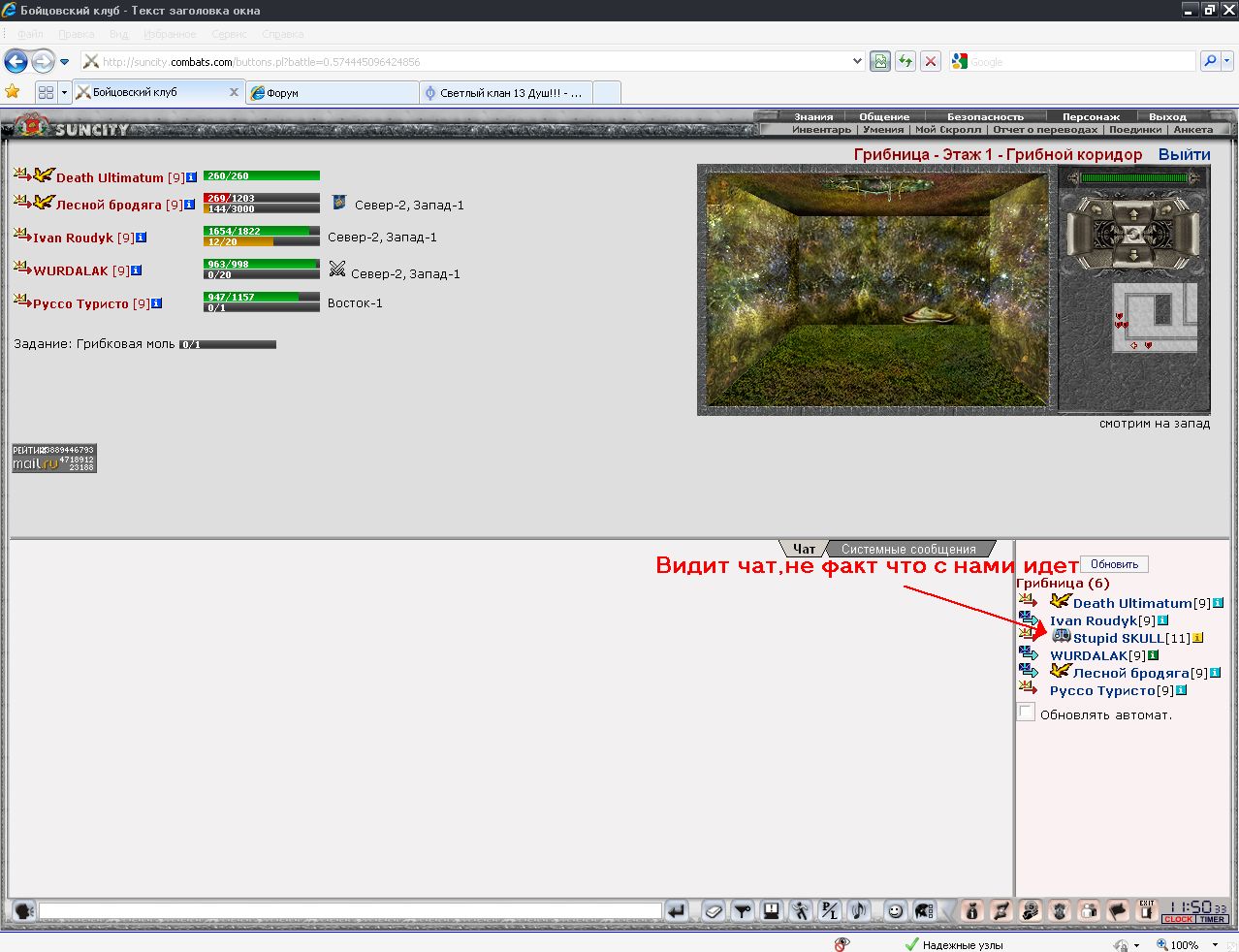1239x952 pixels.
Task: Switch to the Системные сообщения chat tab
Action: click(908, 549)
